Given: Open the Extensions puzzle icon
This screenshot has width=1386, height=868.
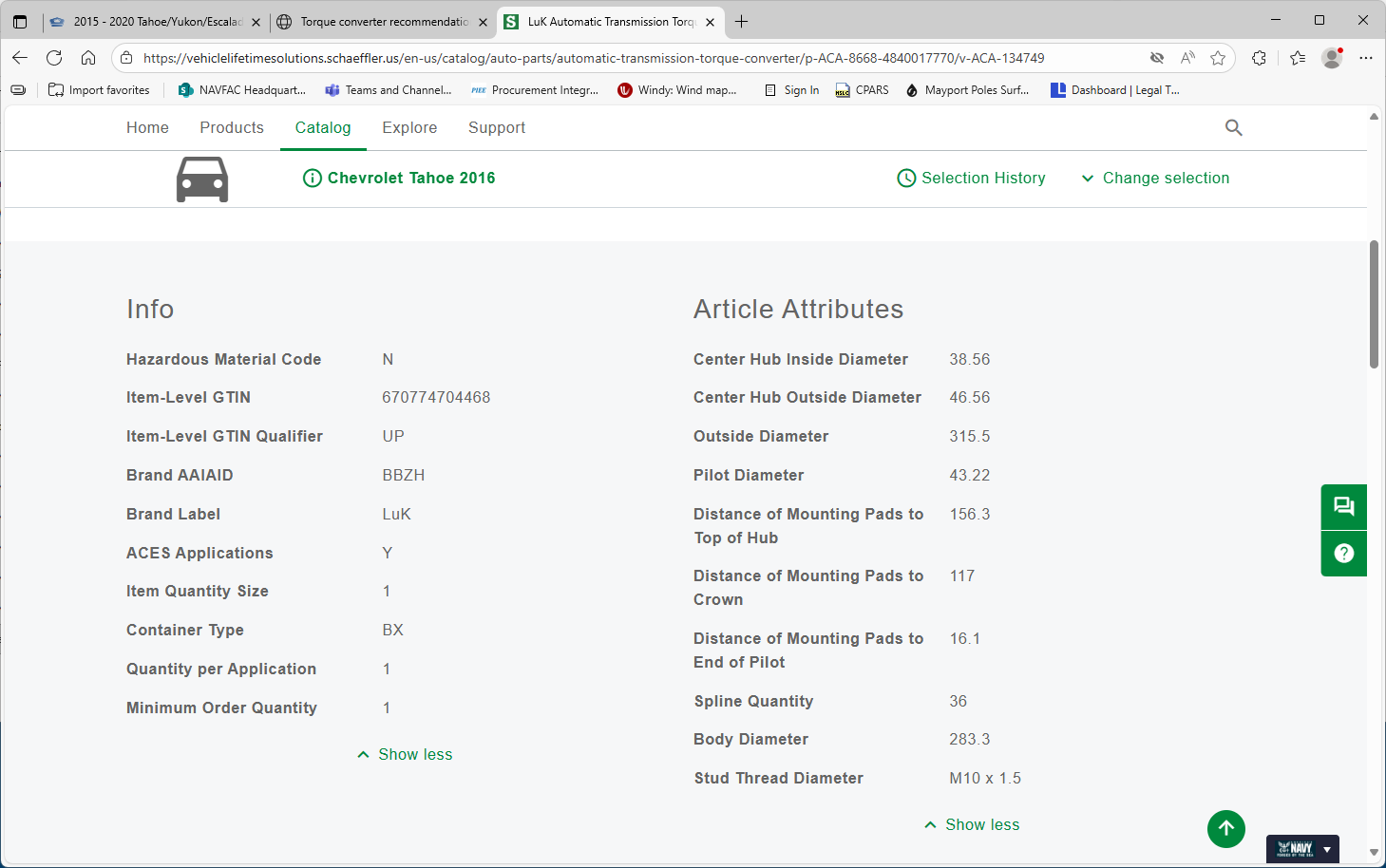Looking at the screenshot, I should [1260, 58].
